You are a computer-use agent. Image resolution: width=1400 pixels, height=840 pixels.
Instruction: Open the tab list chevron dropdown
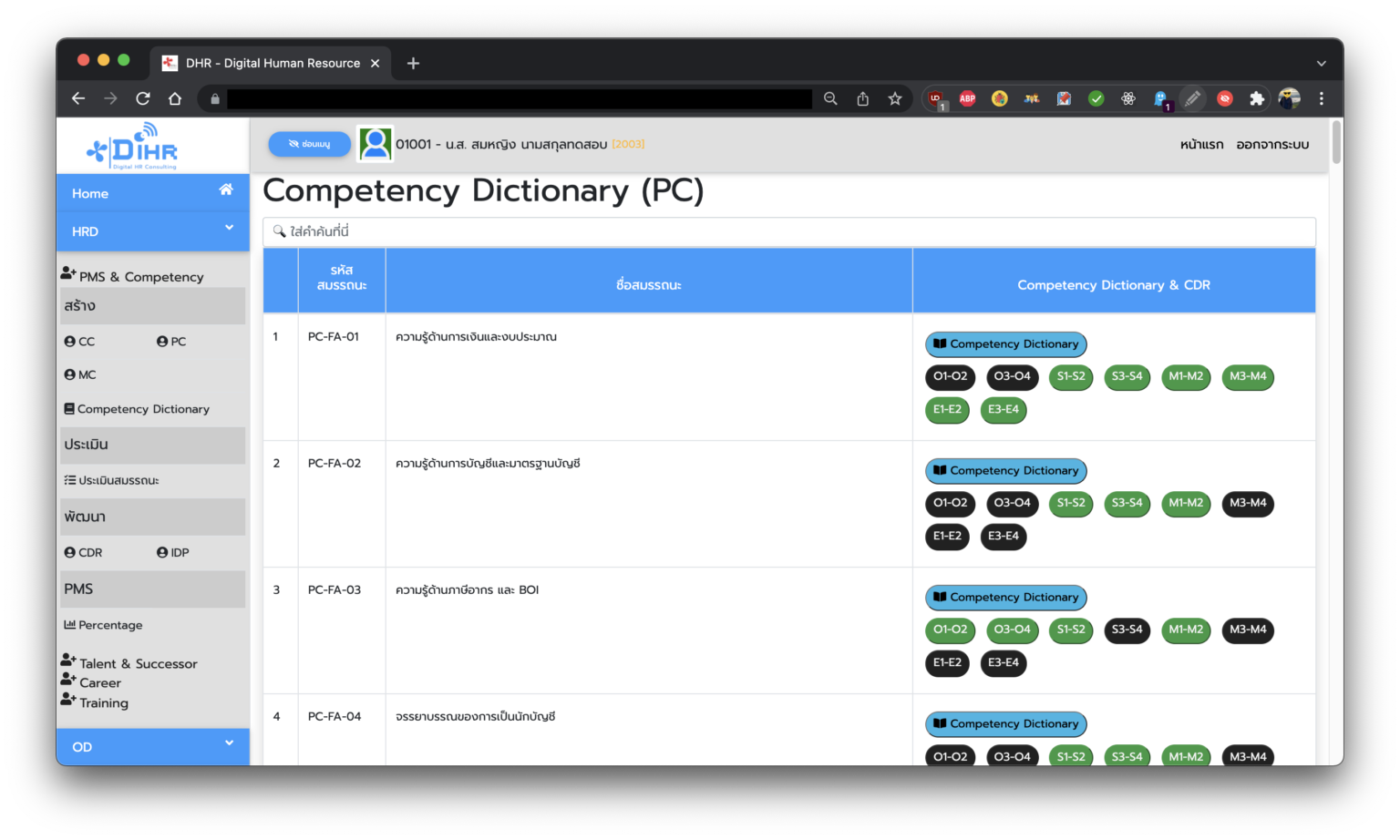1321,63
